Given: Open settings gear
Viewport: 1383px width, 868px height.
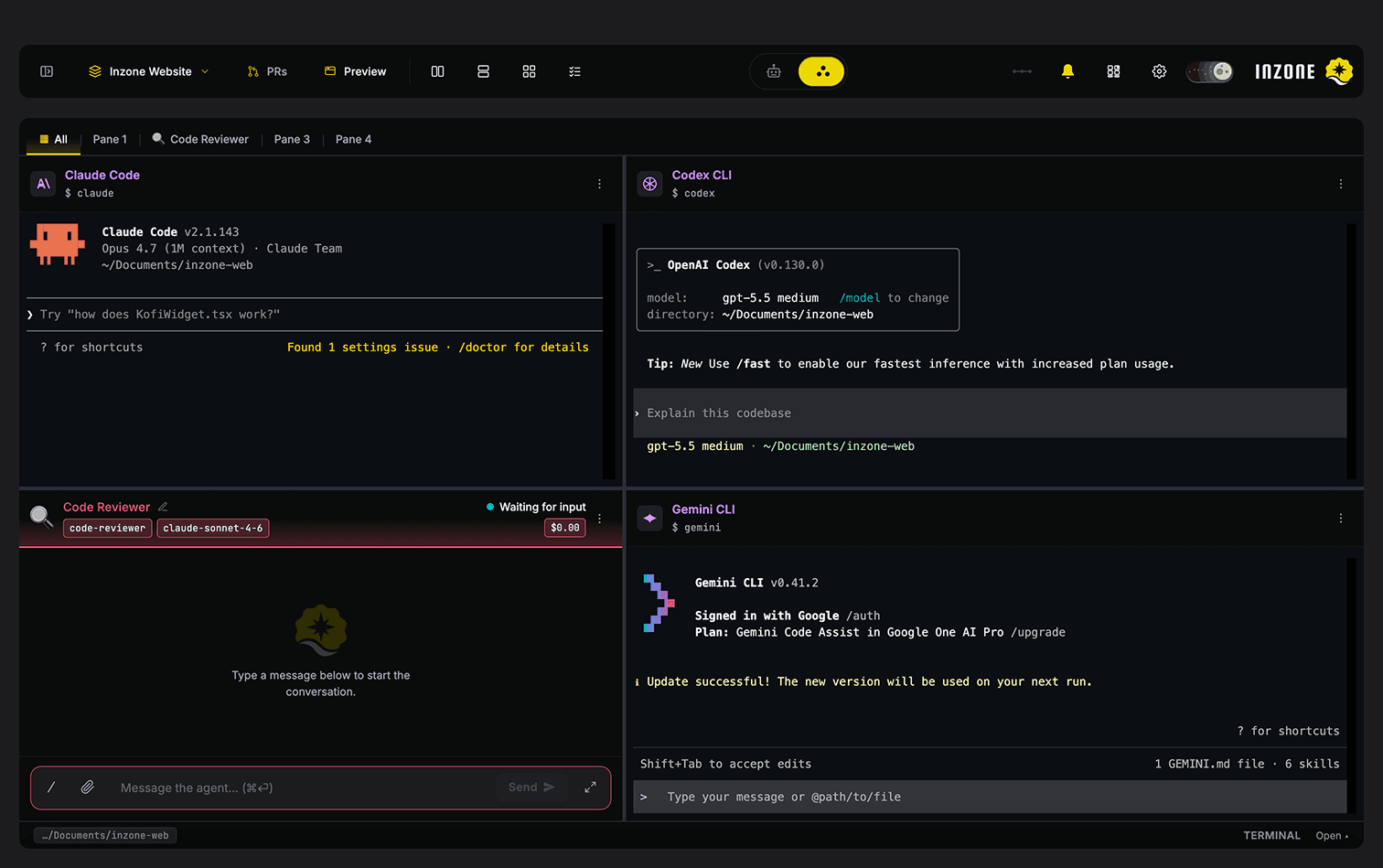Looking at the screenshot, I should coord(1159,71).
